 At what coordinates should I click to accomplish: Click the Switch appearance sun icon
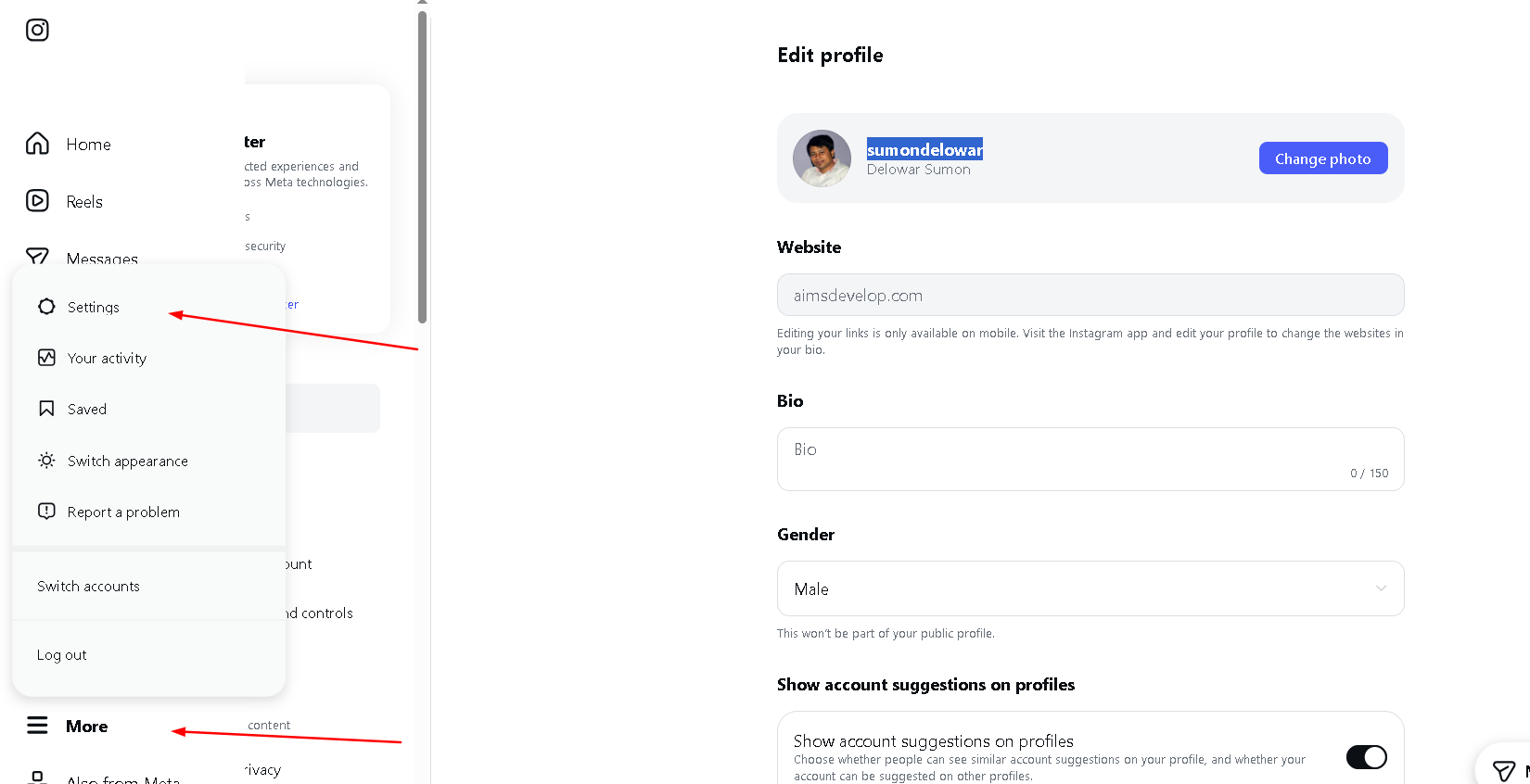pos(46,461)
